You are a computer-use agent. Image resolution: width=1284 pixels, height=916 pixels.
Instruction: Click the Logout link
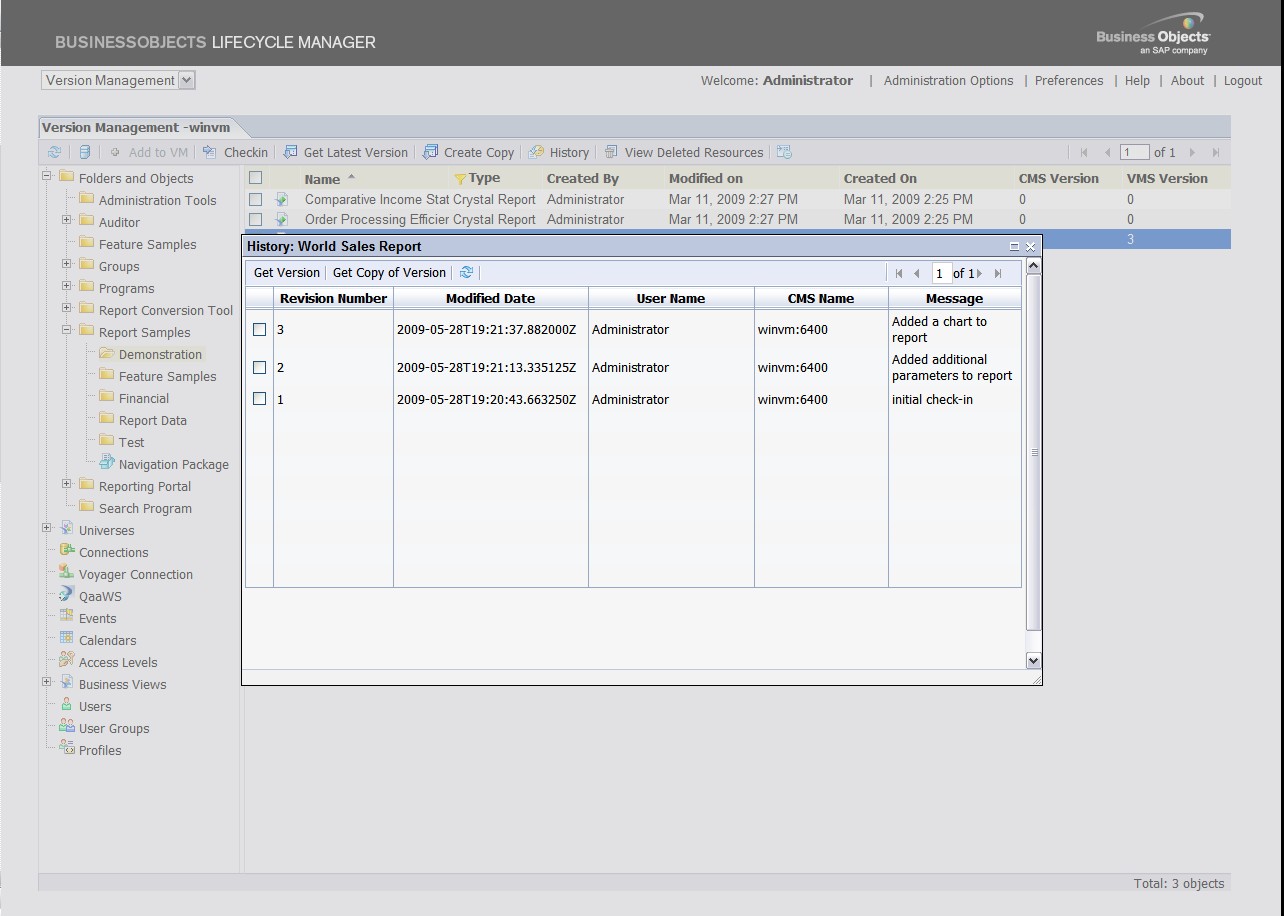(1243, 81)
